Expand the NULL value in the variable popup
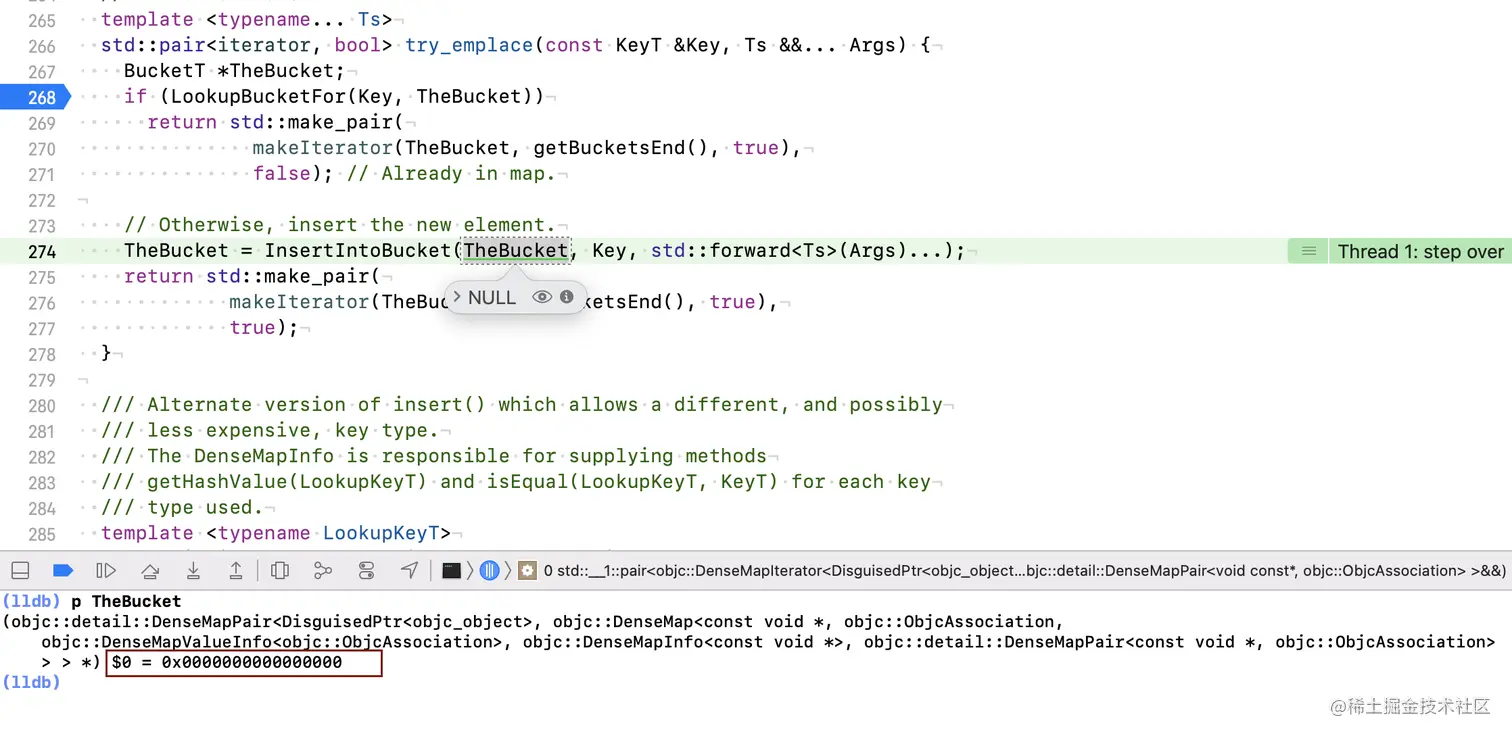 (x=455, y=297)
